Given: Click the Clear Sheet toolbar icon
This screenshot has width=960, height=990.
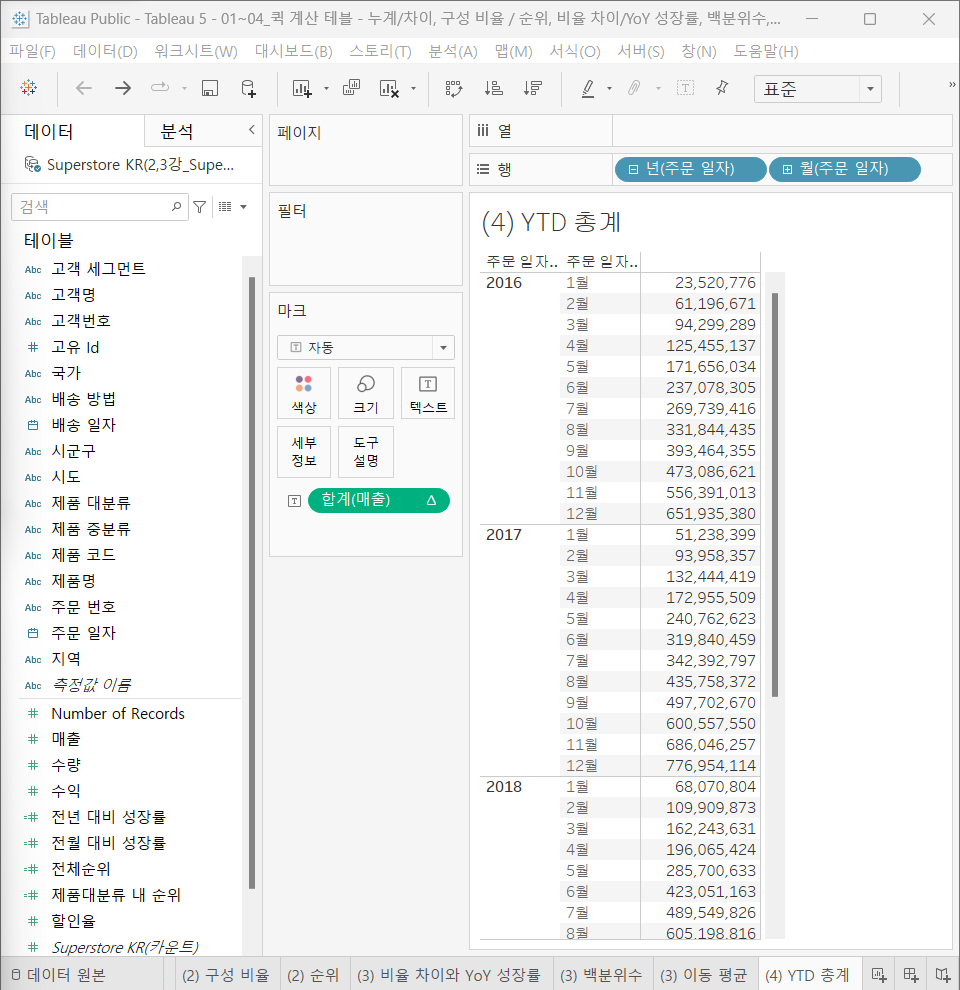Looking at the screenshot, I should coord(388,88).
